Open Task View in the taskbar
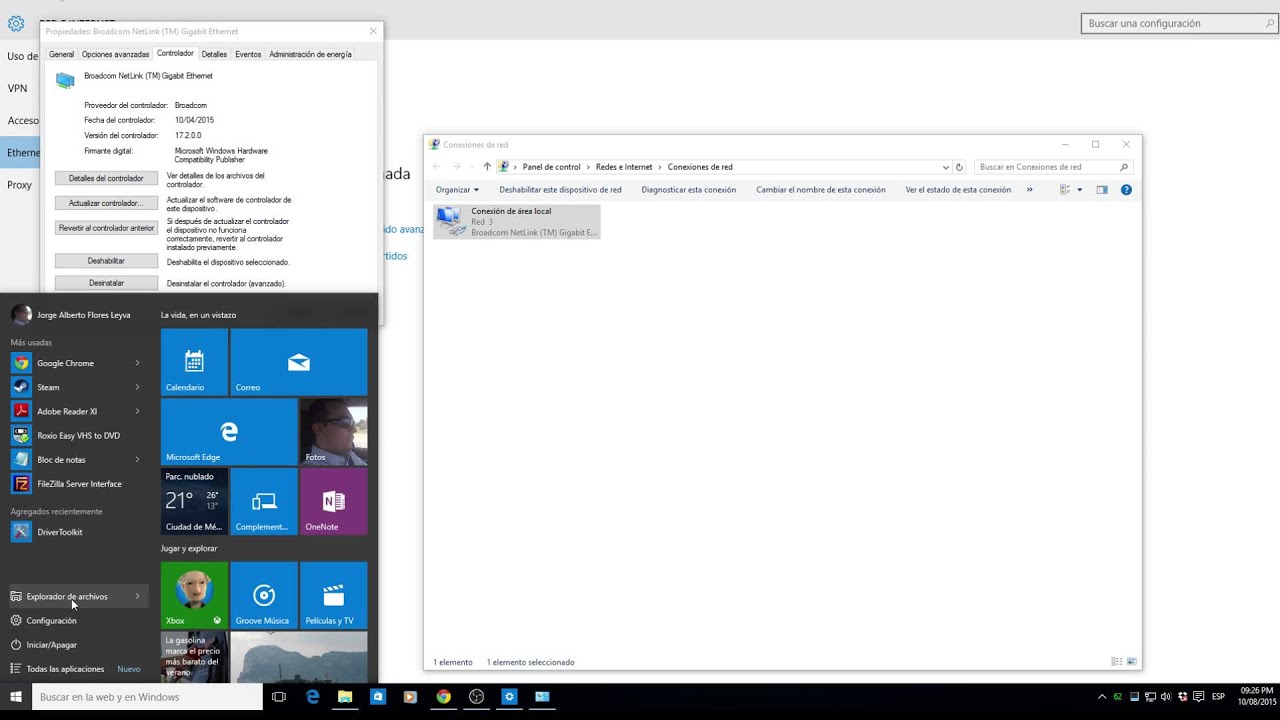The height and width of the screenshot is (720, 1280). 279,697
